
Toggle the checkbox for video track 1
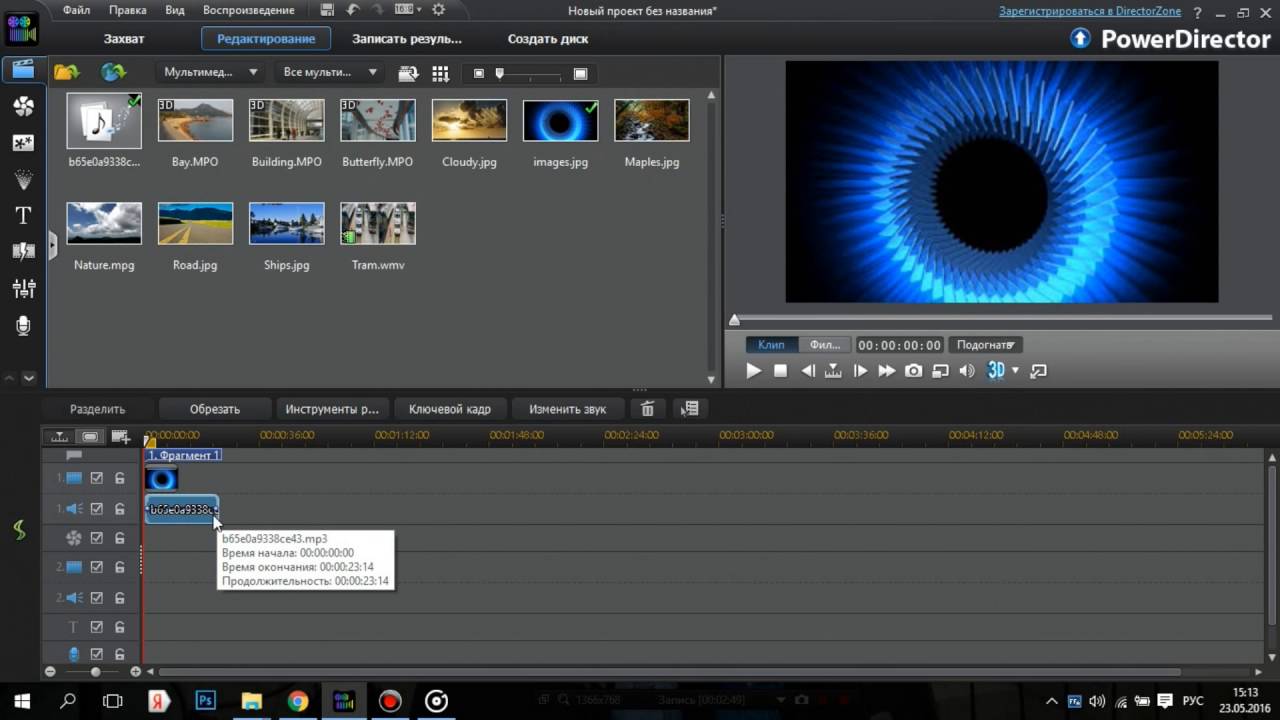[97, 478]
